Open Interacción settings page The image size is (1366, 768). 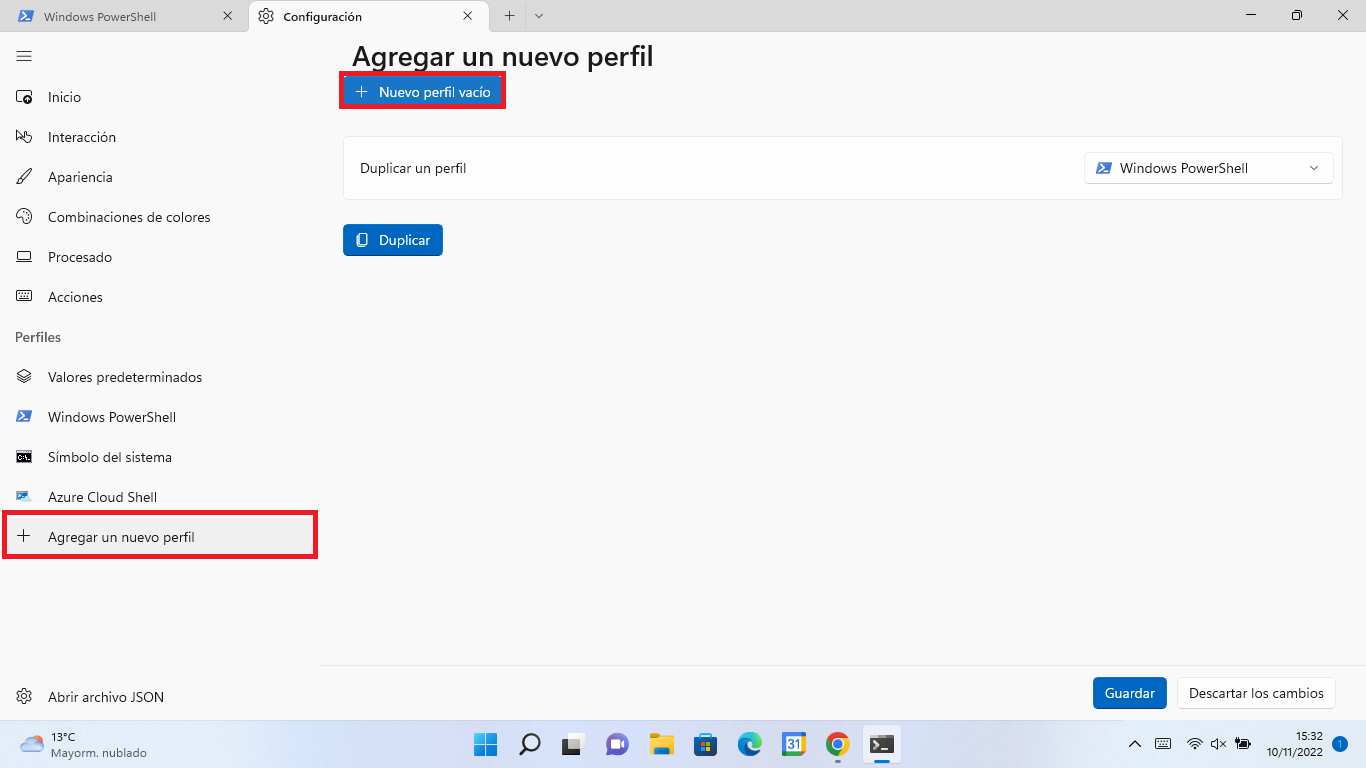(160, 137)
